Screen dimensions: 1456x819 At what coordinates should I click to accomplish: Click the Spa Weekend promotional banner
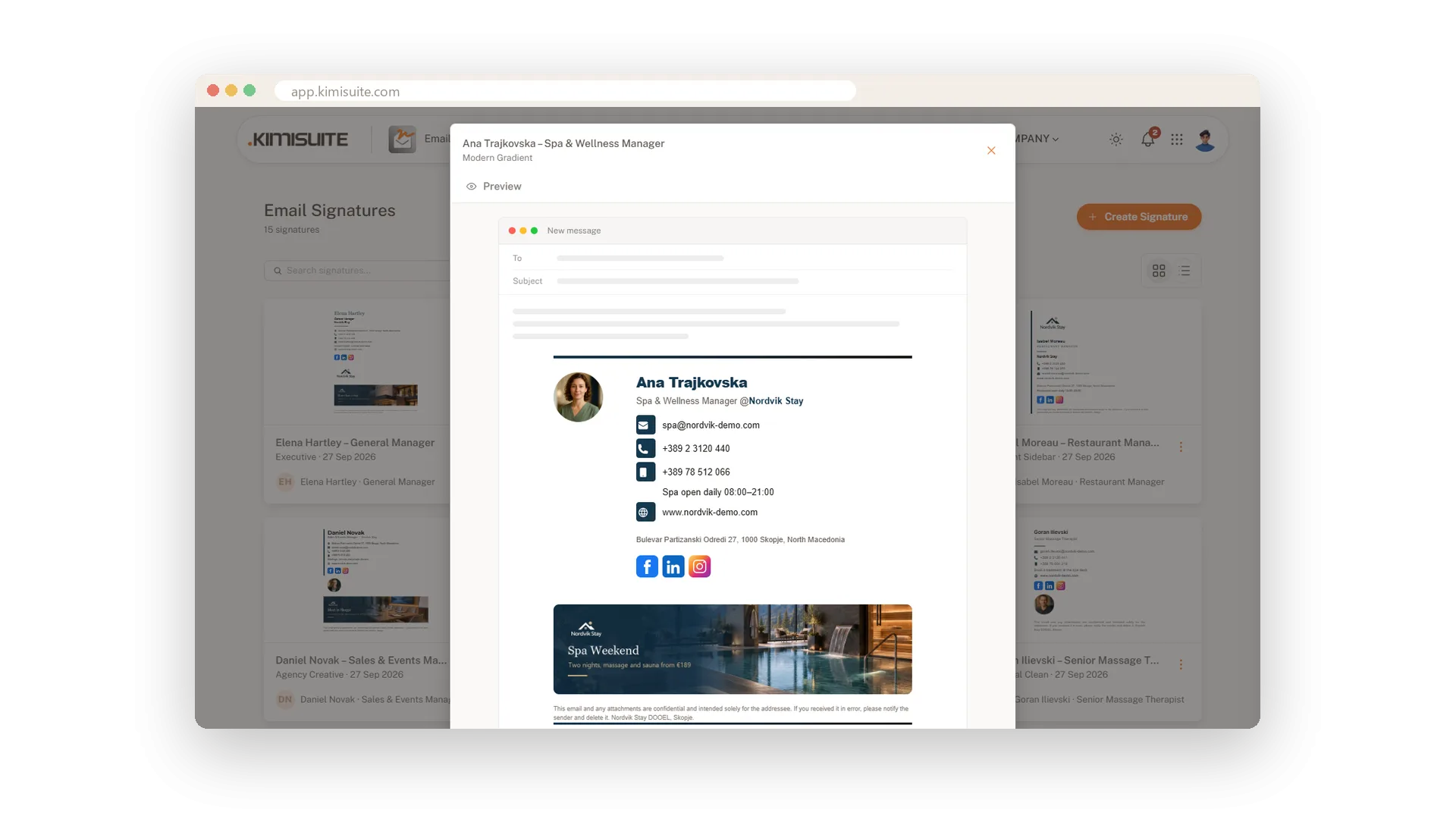pos(733,649)
